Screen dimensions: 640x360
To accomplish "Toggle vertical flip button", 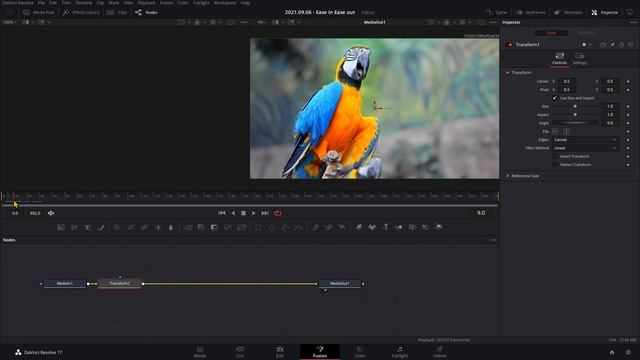I will pos(567,131).
